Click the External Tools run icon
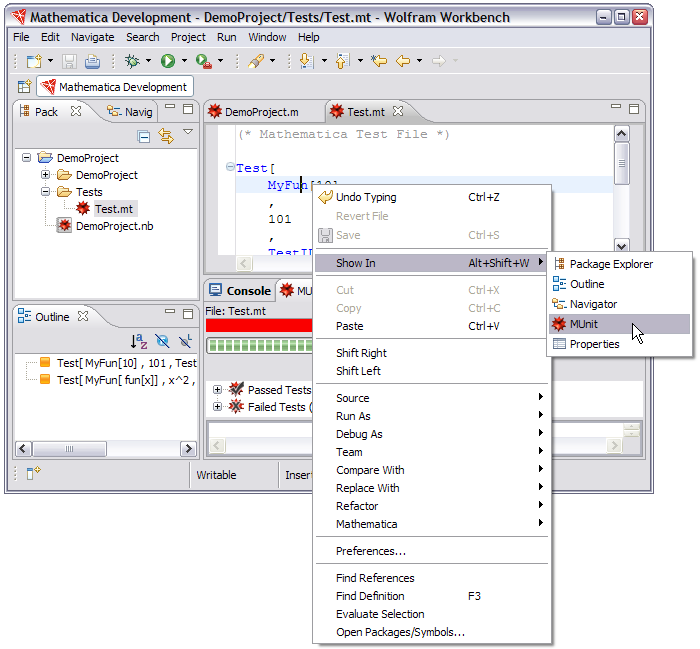 (204, 61)
